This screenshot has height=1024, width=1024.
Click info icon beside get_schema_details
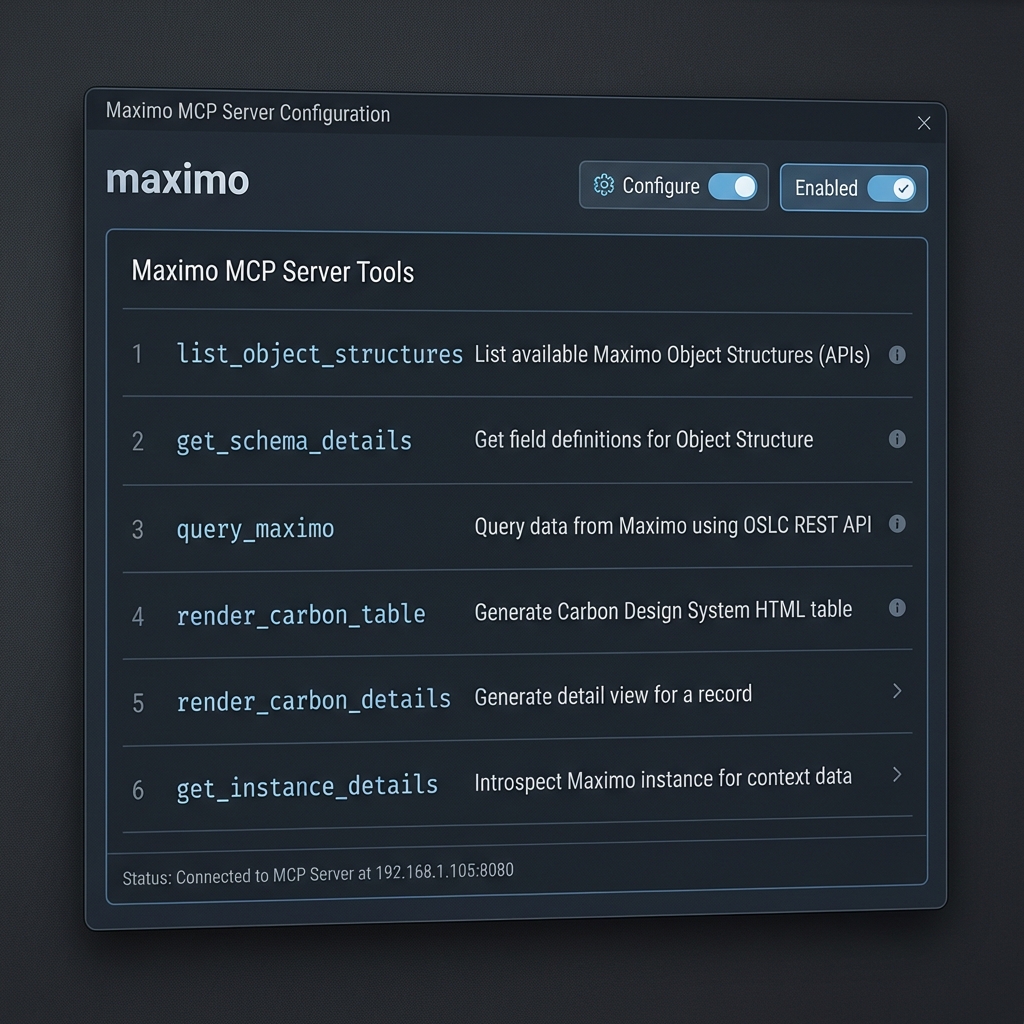(x=897, y=439)
